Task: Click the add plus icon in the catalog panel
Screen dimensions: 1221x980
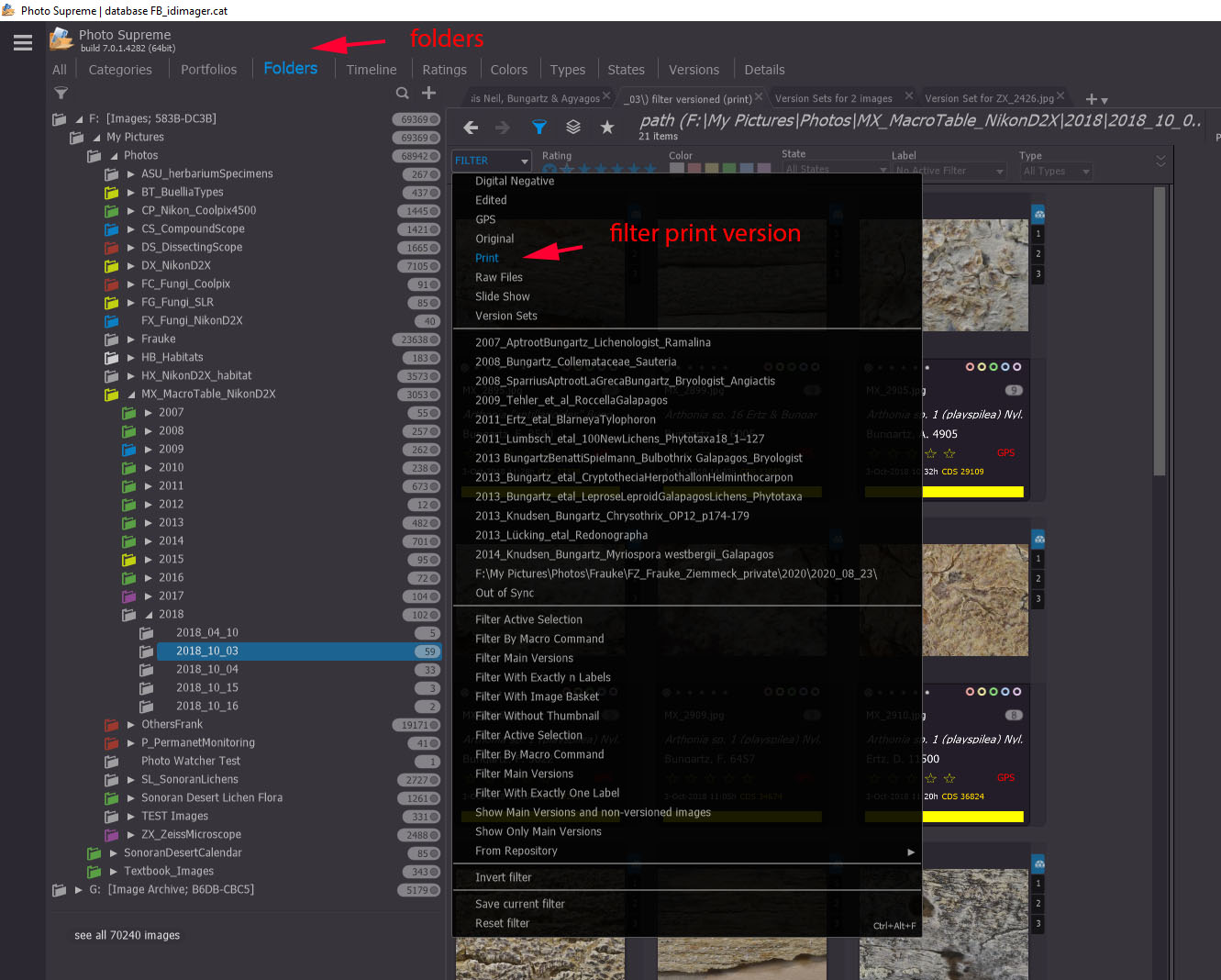Action: (428, 93)
